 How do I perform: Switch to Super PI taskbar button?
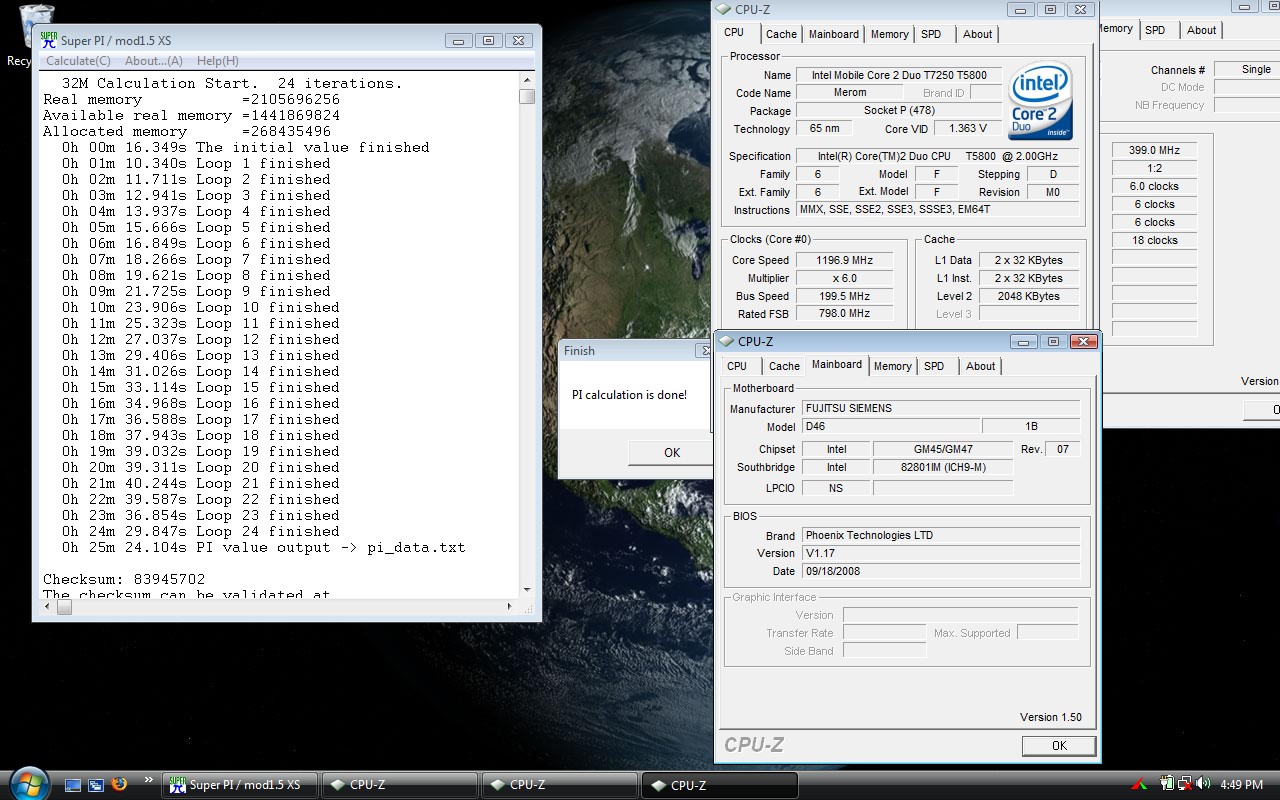pyautogui.click(x=240, y=785)
